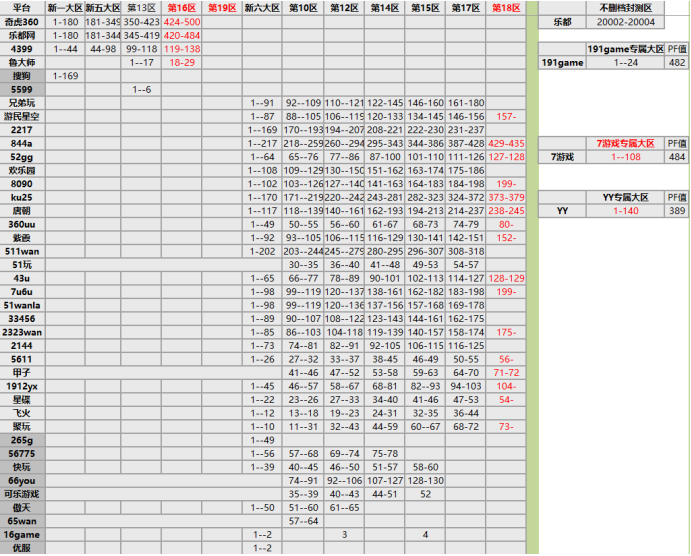The height and width of the screenshot is (556, 691).
Task: Select the "可乐游戏" row label
Action: coord(22,494)
